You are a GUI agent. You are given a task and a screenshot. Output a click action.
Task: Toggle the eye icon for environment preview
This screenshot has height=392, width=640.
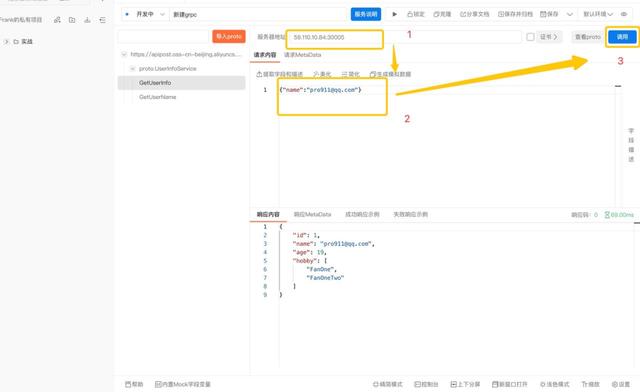pyautogui.click(x=624, y=14)
